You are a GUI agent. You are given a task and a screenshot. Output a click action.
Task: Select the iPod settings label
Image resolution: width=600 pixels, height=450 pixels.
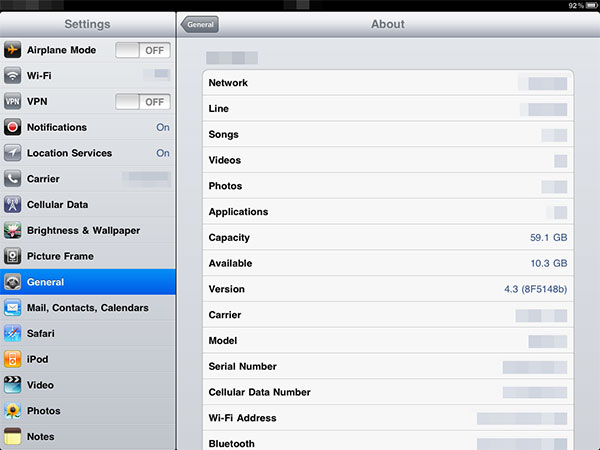pyautogui.click(x=38, y=359)
